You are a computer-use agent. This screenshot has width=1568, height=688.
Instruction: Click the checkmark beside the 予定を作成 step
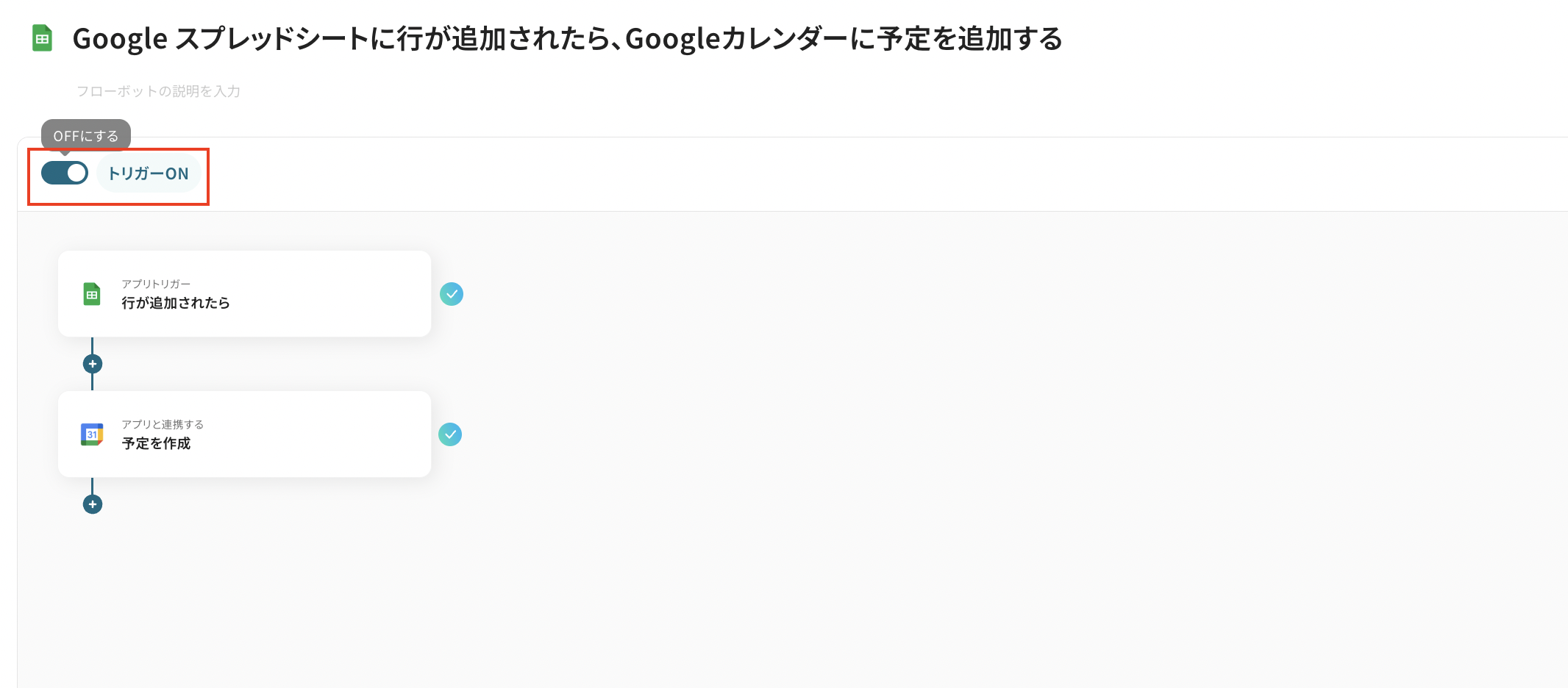click(x=450, y=434)
